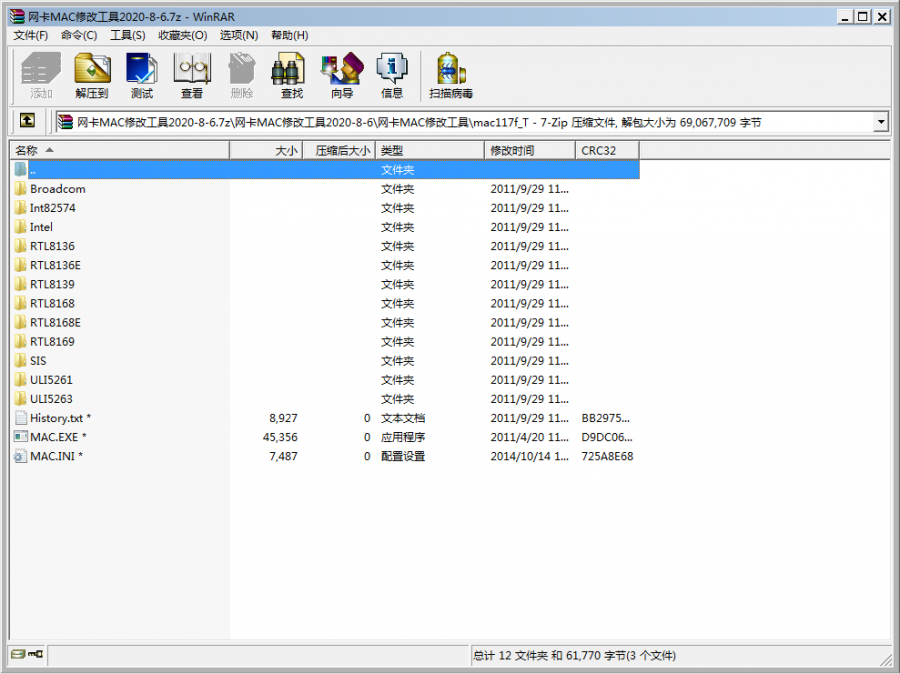Click the RTL8169 folder icon

[21, 342]
